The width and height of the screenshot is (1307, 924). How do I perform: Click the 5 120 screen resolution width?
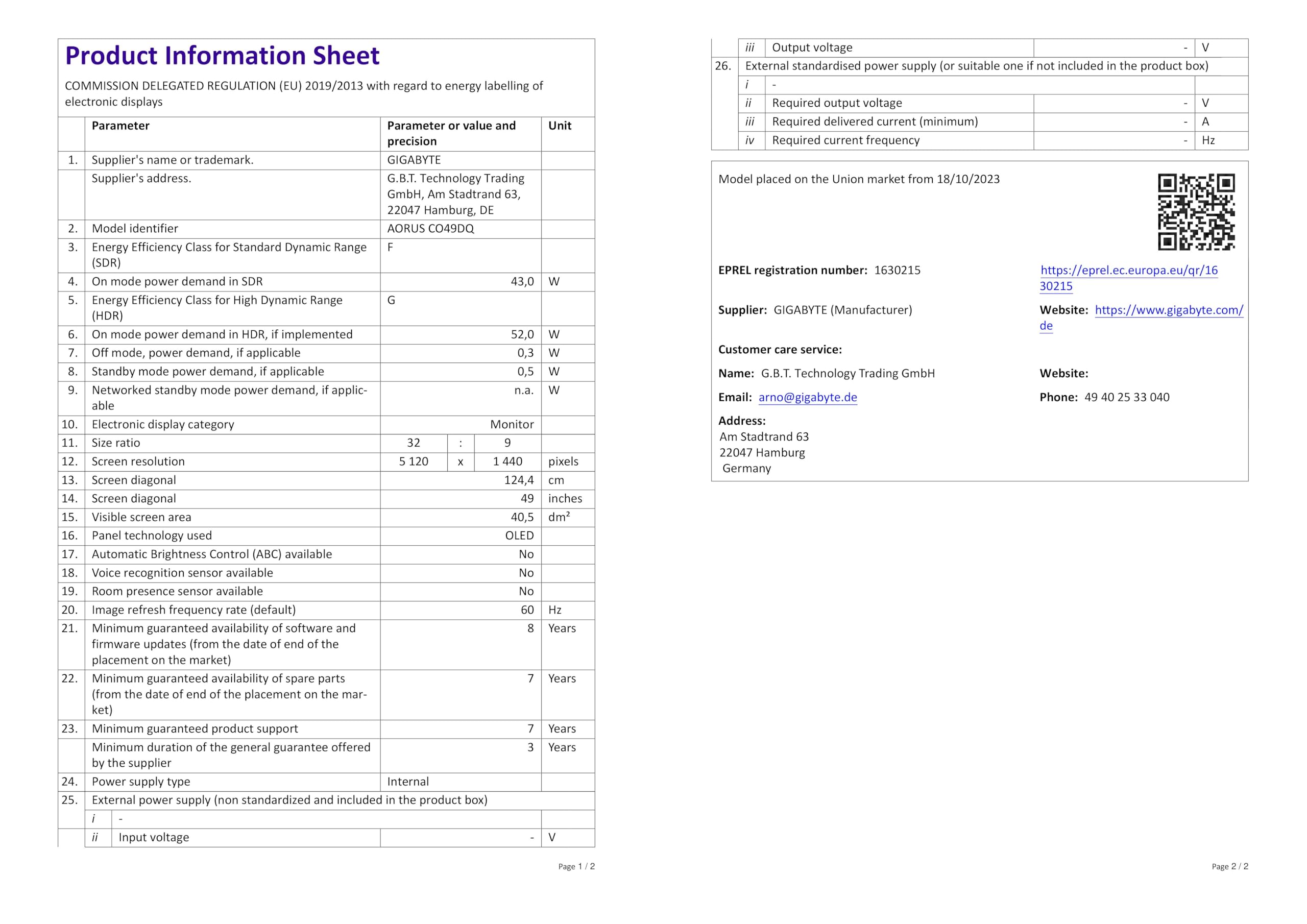[x=413, y=461]
